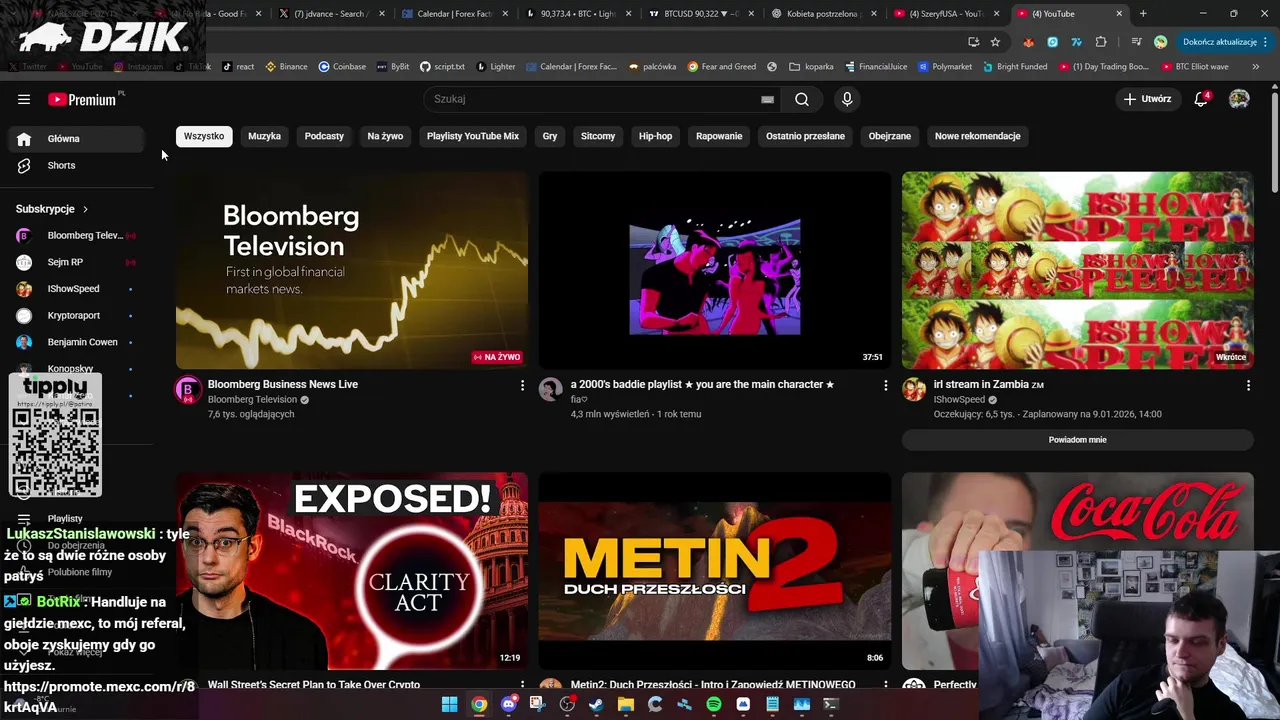The width and height of the screenshot is (1280, 720).
Task: Start voice search with microphone icon
Action: (847, 99)
